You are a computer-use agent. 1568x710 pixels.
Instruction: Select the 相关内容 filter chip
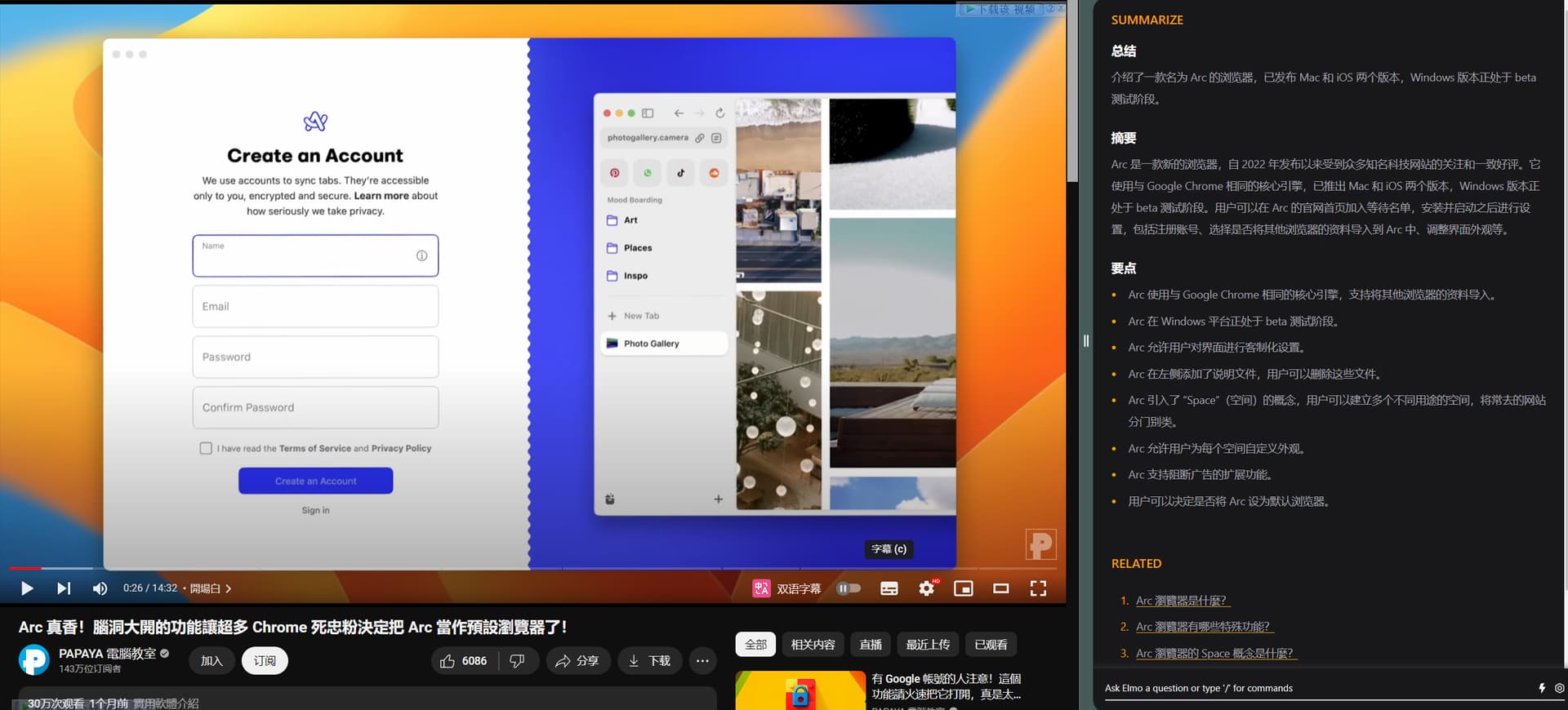(x=813, y=645)
